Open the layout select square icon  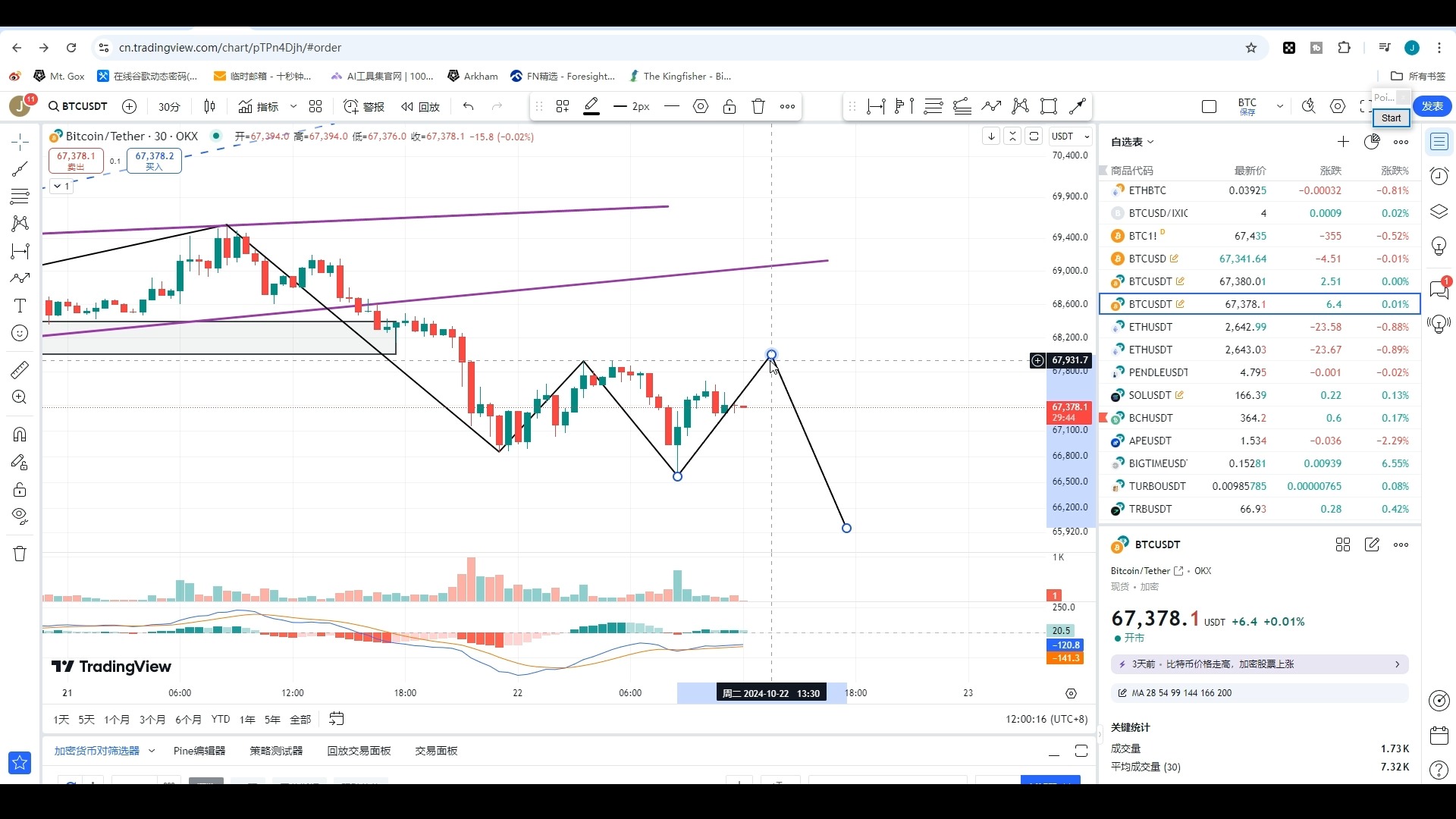tap(1210, 106)
